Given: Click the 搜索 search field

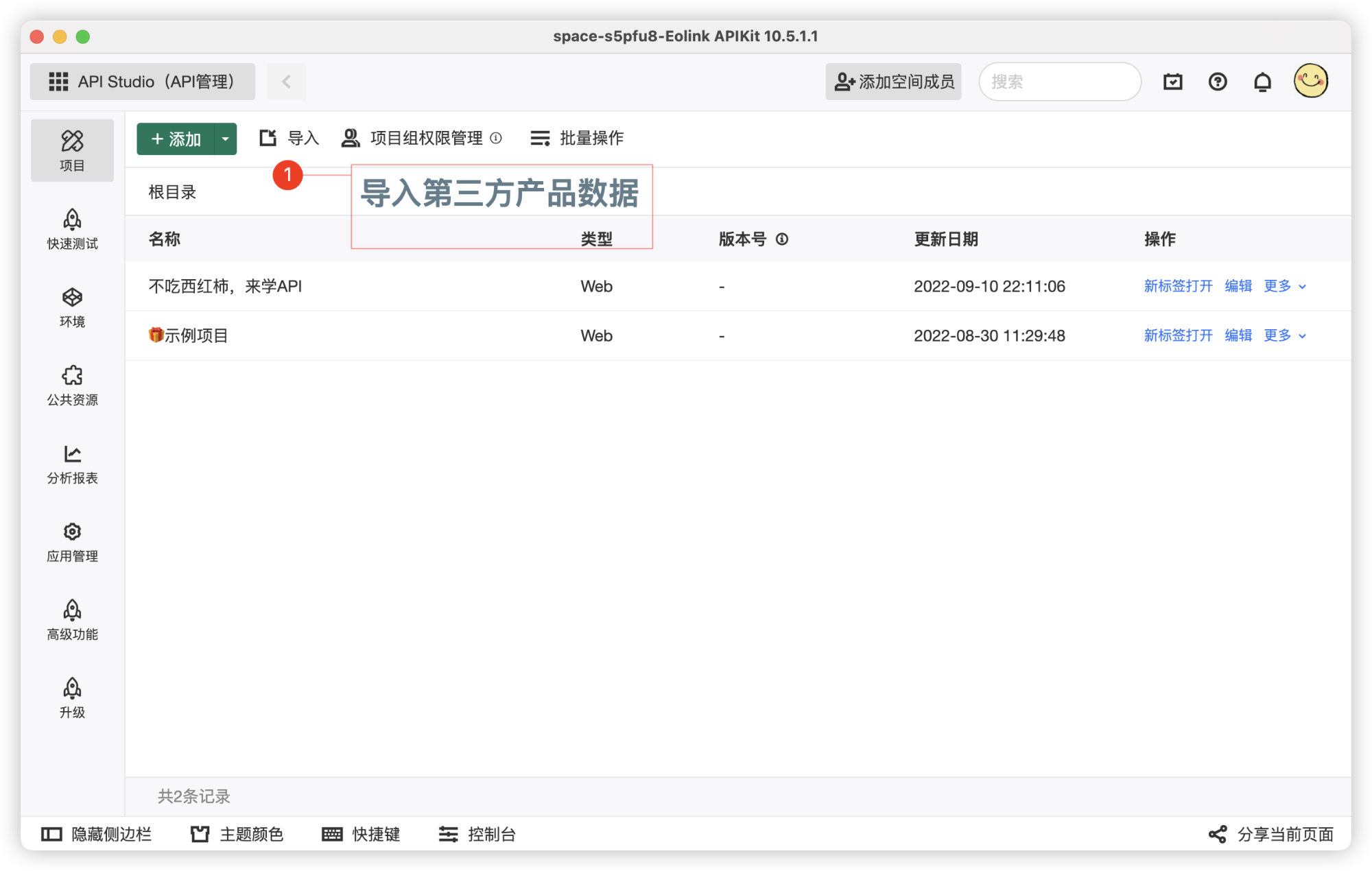Looking at the screenshot, I should point(1060,82).
